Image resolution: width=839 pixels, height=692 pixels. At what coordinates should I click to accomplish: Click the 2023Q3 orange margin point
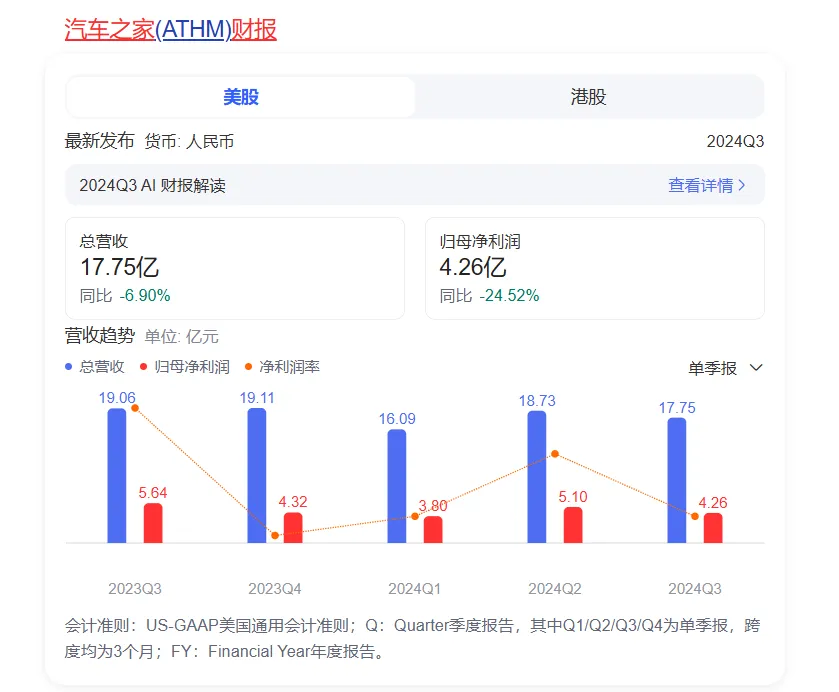tap(135, 408)
